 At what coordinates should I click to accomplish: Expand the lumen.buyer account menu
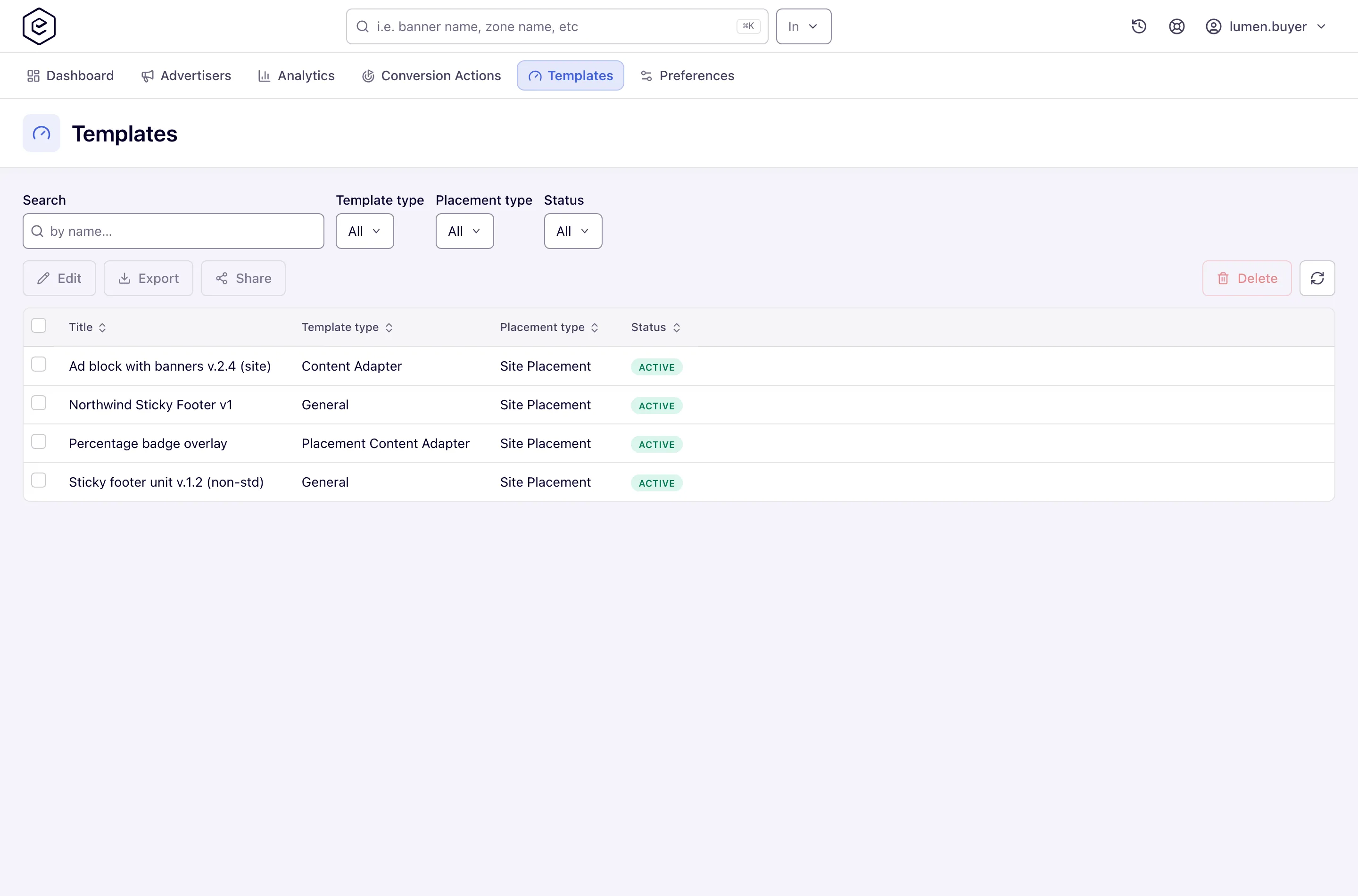pos(1266,26)
